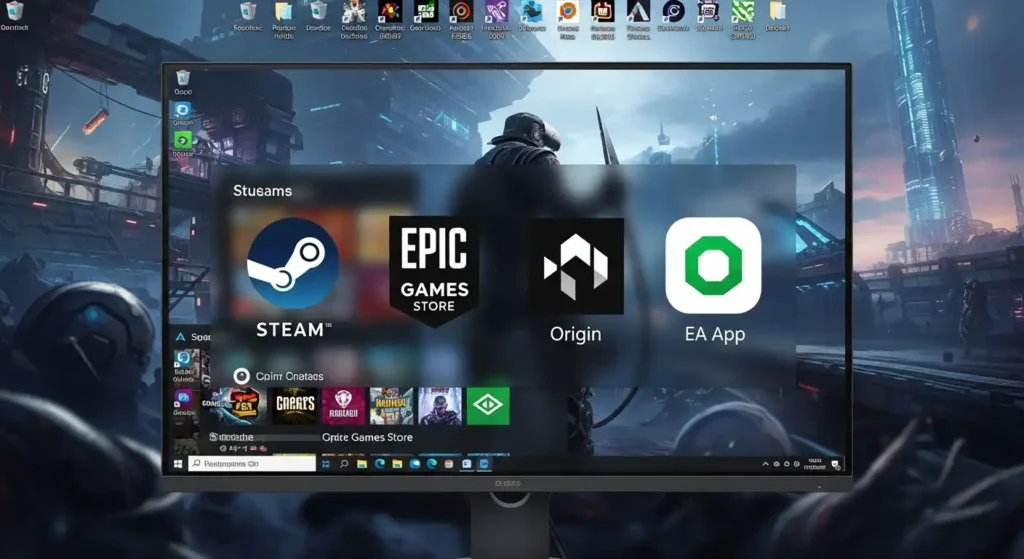
Task: Open the green desktop shortcut on inner monitor
Action: pyautogui.click(x=182, y=140)
